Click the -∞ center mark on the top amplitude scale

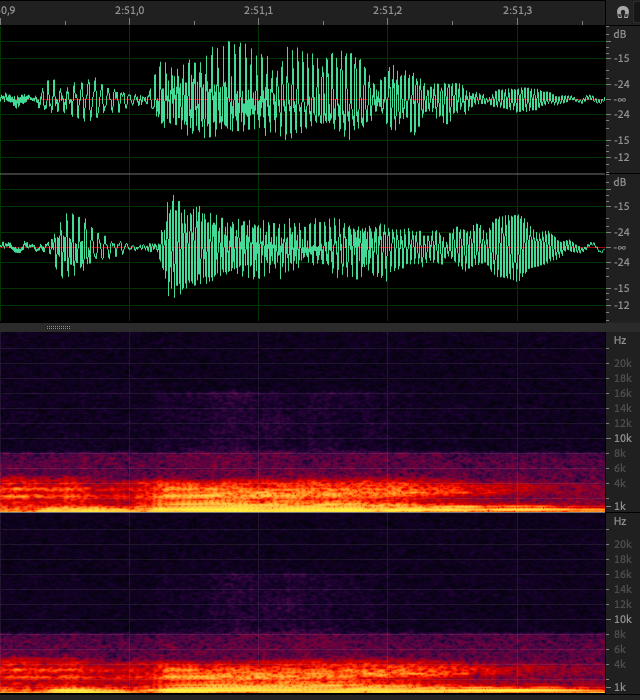(x=622, y=98)
